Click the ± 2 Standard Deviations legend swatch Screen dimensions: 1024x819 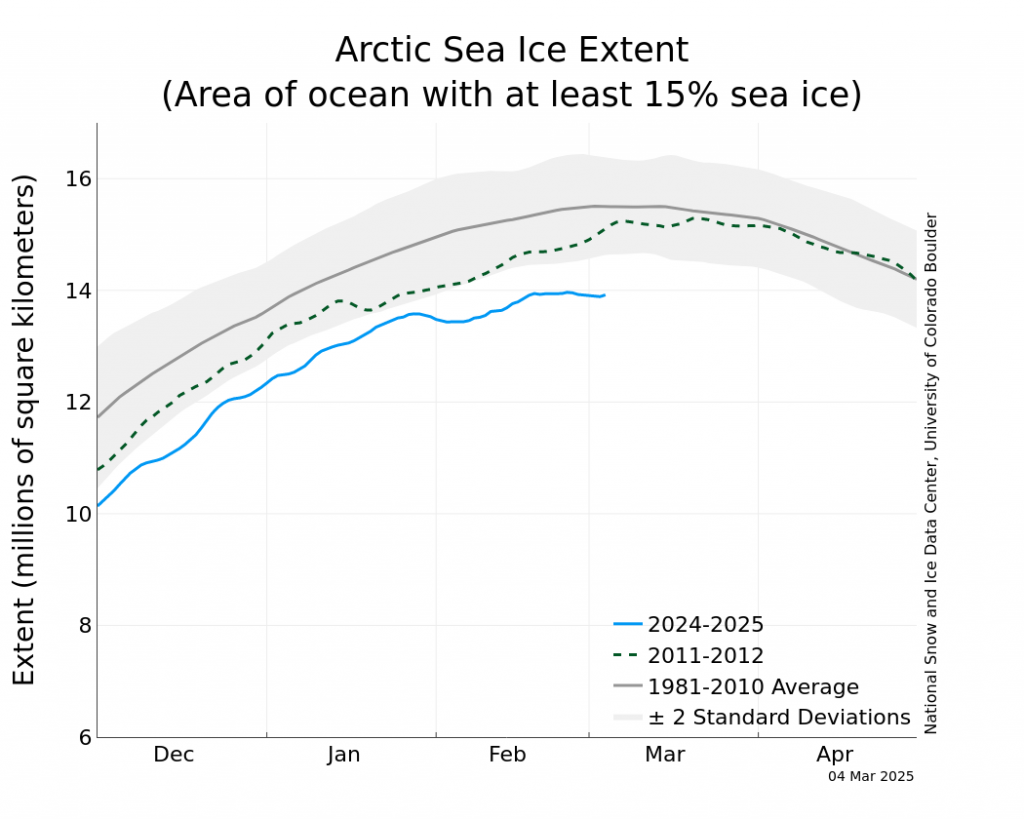628,717
